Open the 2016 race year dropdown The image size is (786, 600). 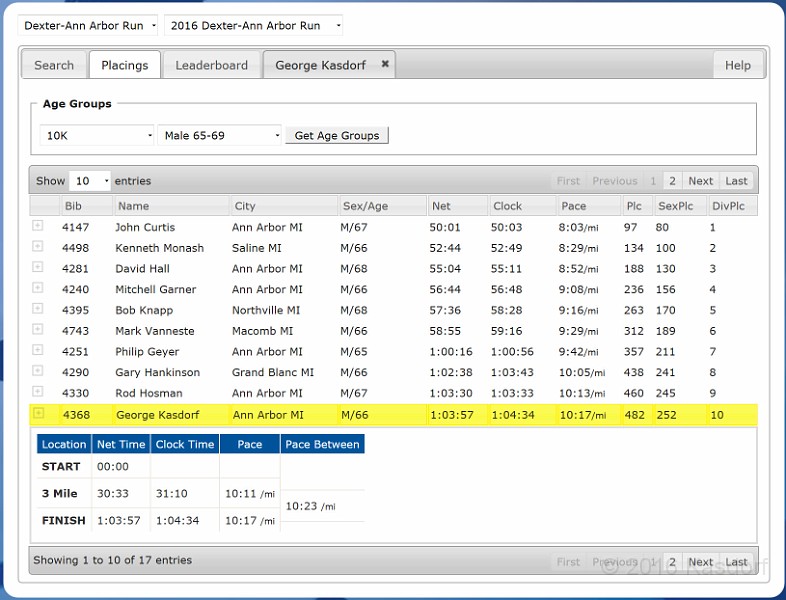(253, 25)
